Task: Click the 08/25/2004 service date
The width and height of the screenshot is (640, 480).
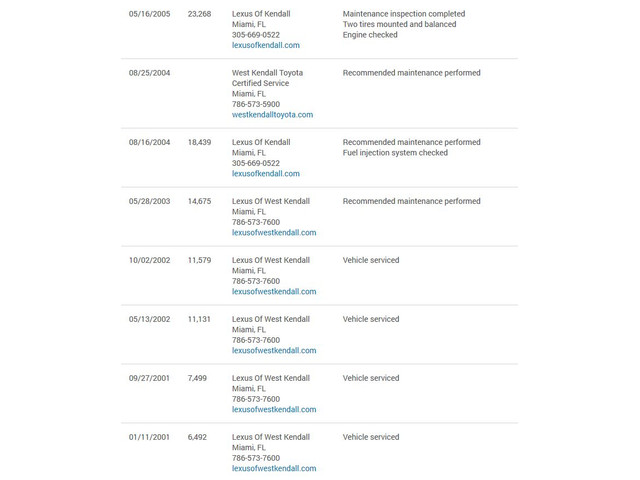Action: point(149,73)
